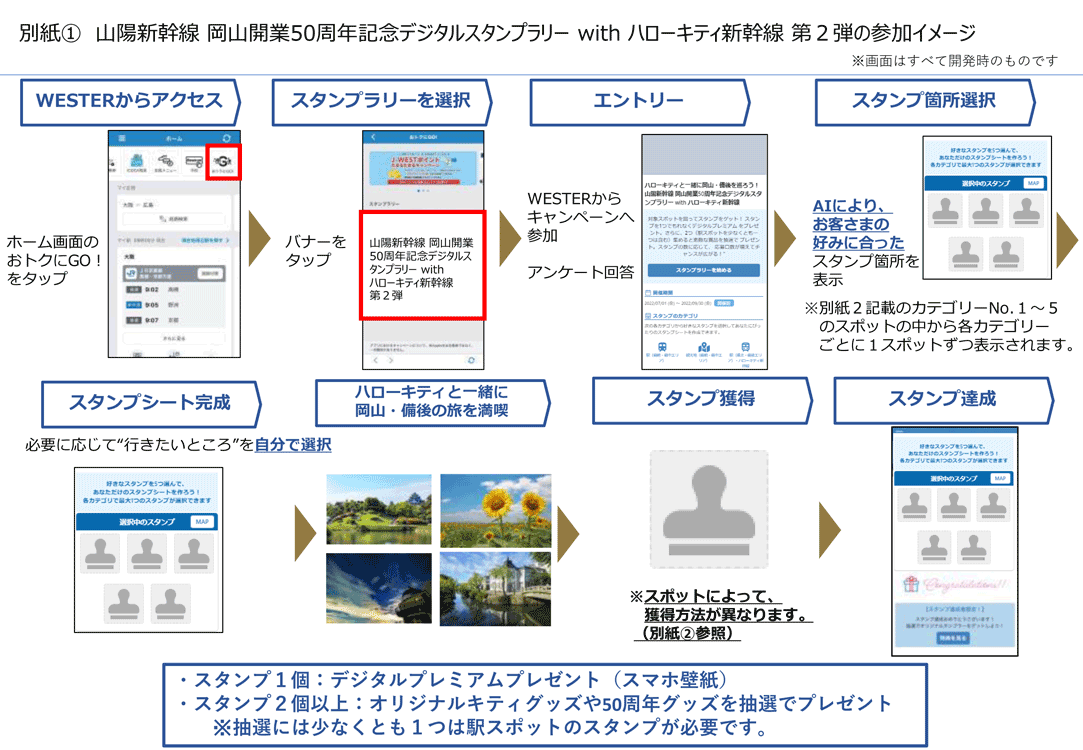Image resolution: width=1083 pixels, height=750 pixels.
Task: Open the reservation card icon on the home screen
Action: pyautogui.click(x=194, y=163)
